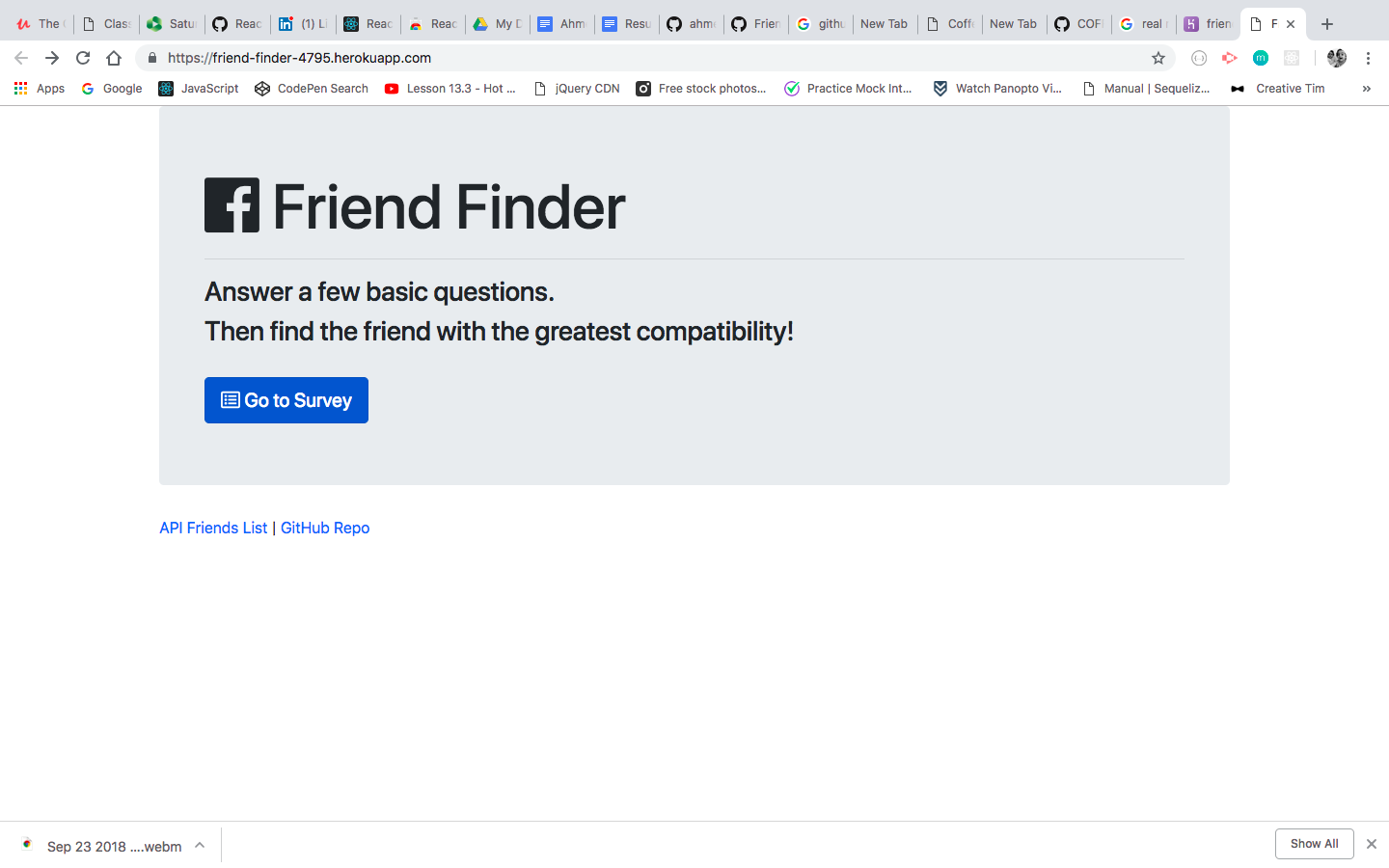This screenshot has height=868, width=1389.
Task: Switch to the 'real' Google search tab
Action: click(x=1143, y=24)
